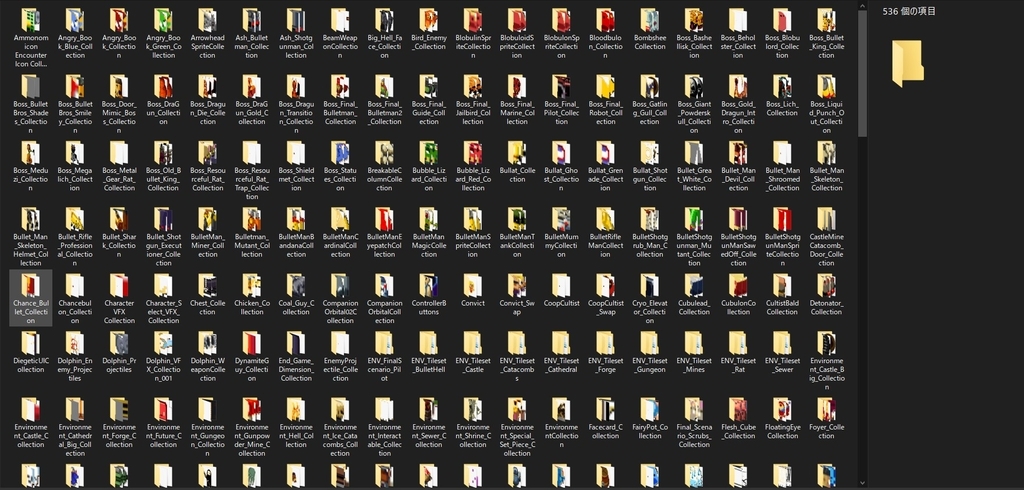
Task: Select the CoopCultist folder icon
Action: point(561,286)
